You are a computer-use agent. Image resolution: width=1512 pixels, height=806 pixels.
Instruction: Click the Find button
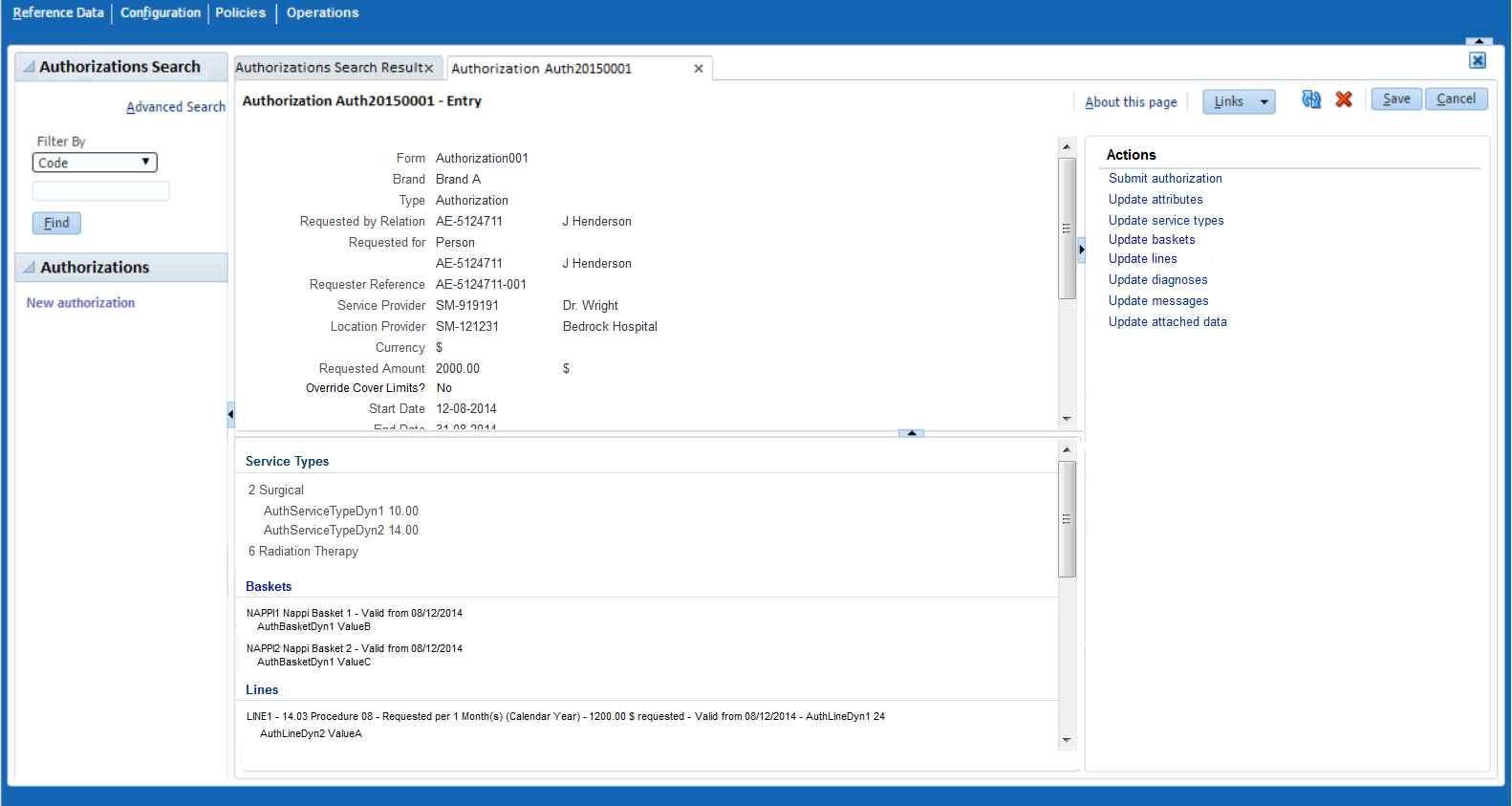click(56, 223)
